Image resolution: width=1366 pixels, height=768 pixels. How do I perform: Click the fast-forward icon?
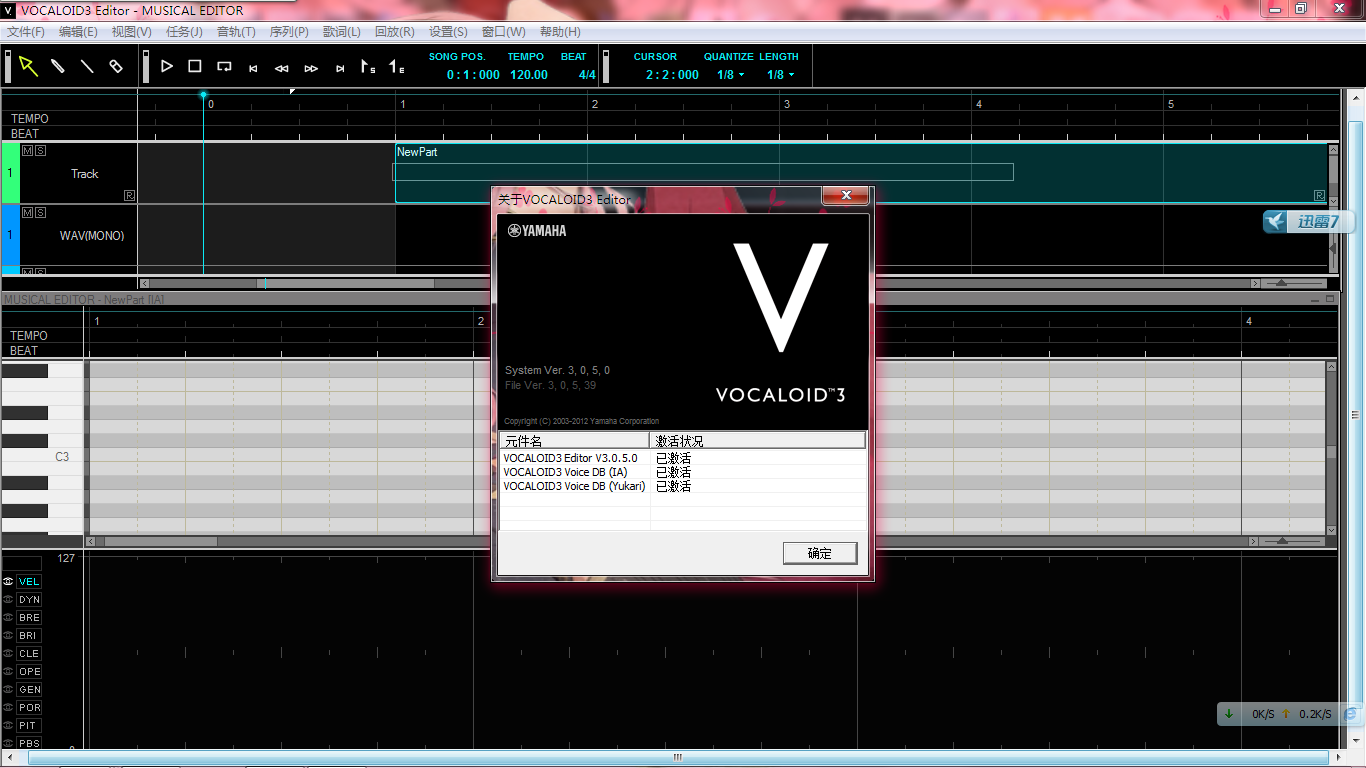[x=311, y=69]
